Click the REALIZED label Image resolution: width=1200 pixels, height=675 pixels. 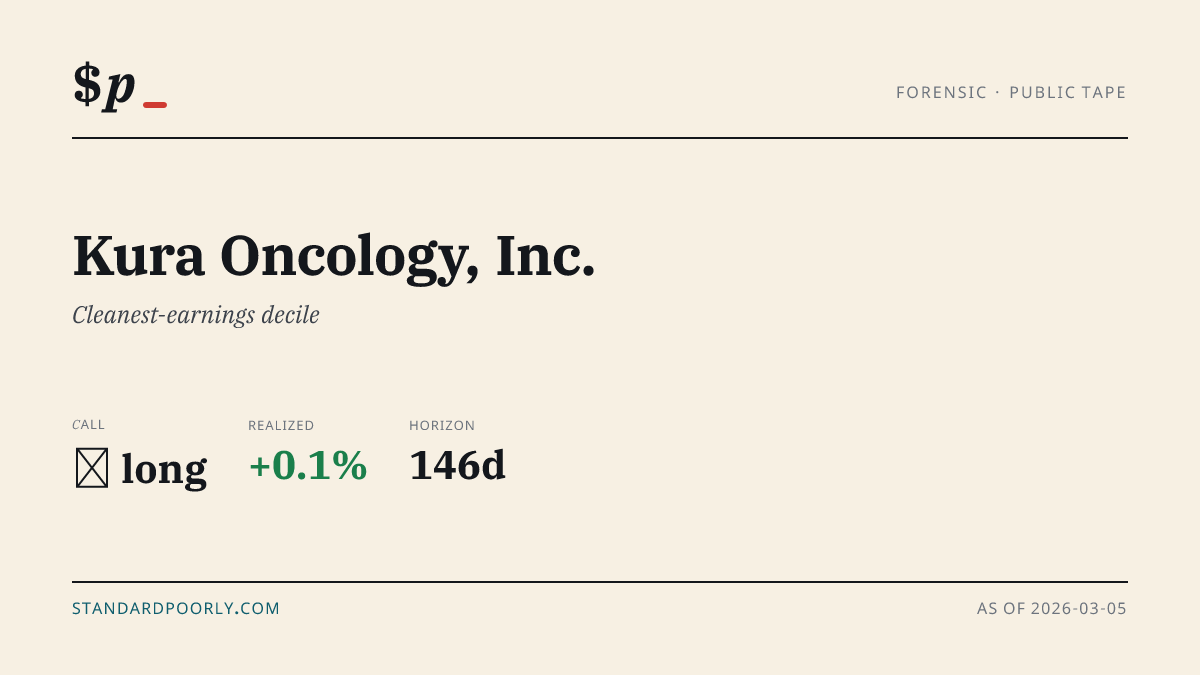(x=281, y=426)
